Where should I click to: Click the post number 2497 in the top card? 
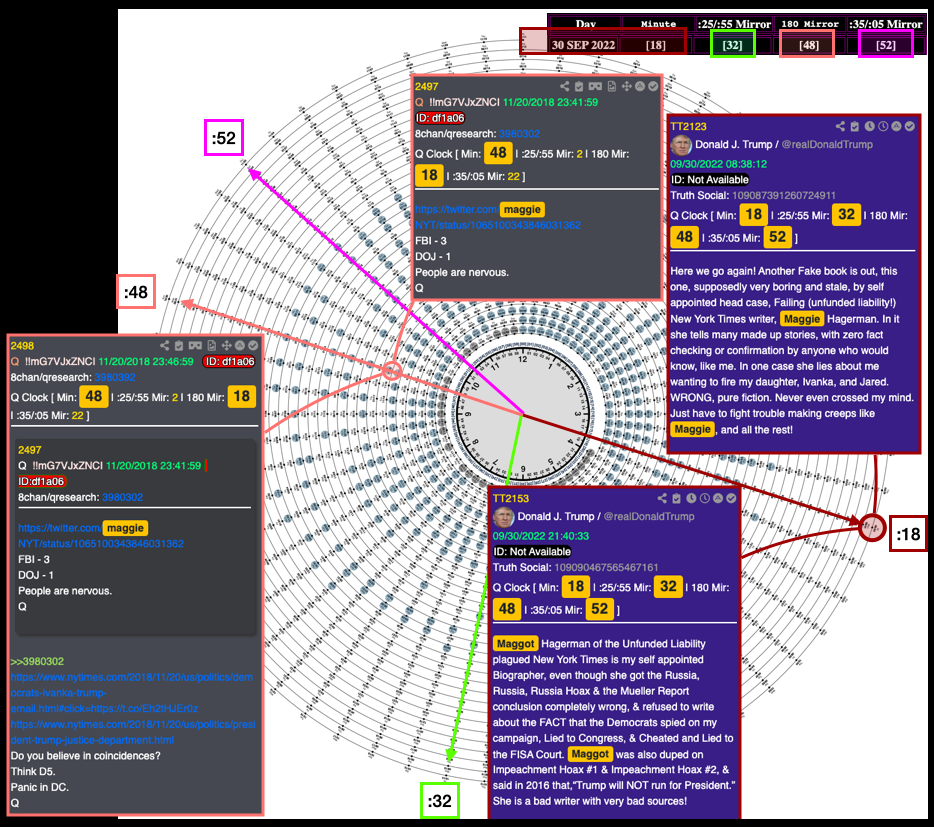(x=426, y=86)
